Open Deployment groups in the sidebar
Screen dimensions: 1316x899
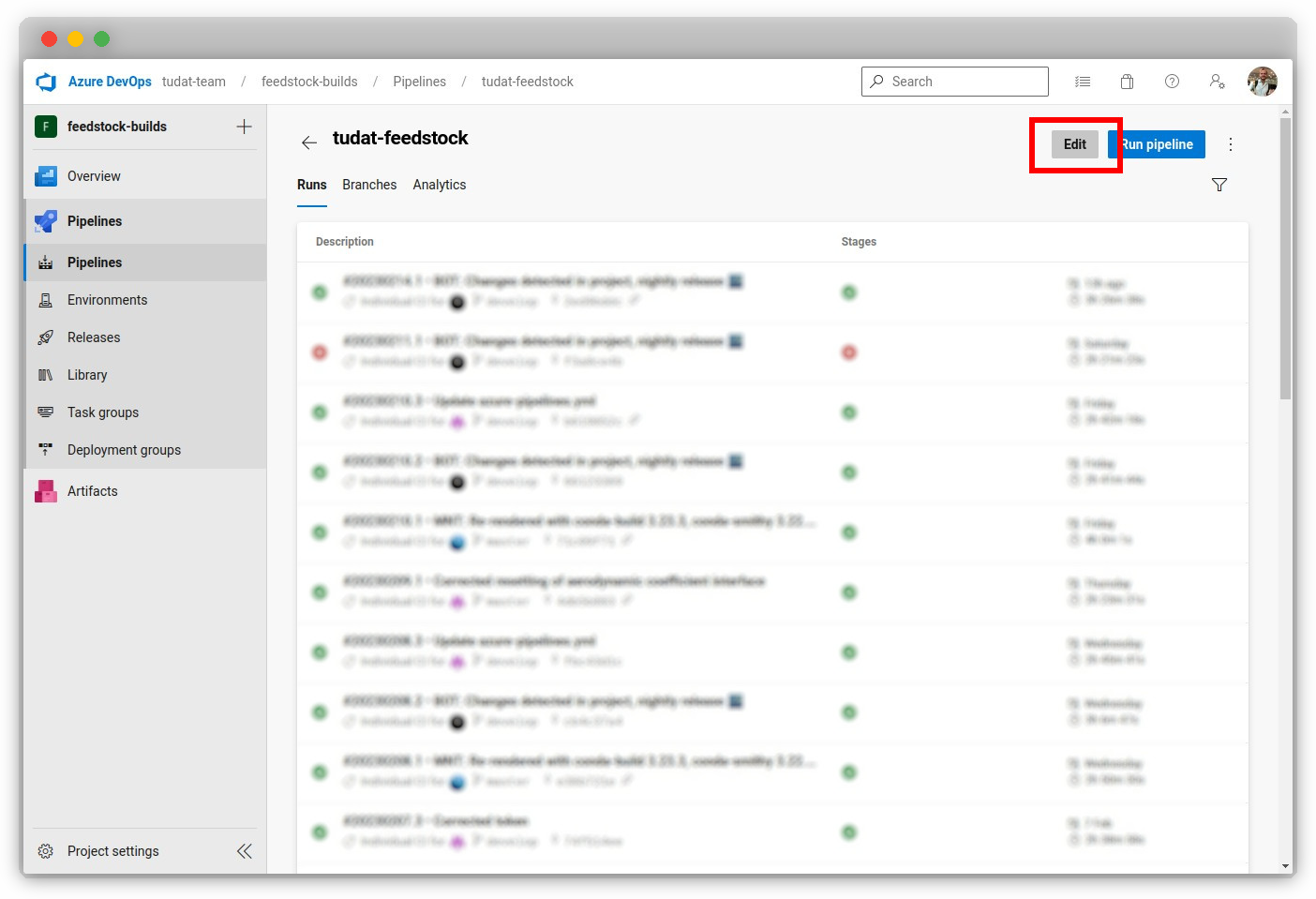144,450
